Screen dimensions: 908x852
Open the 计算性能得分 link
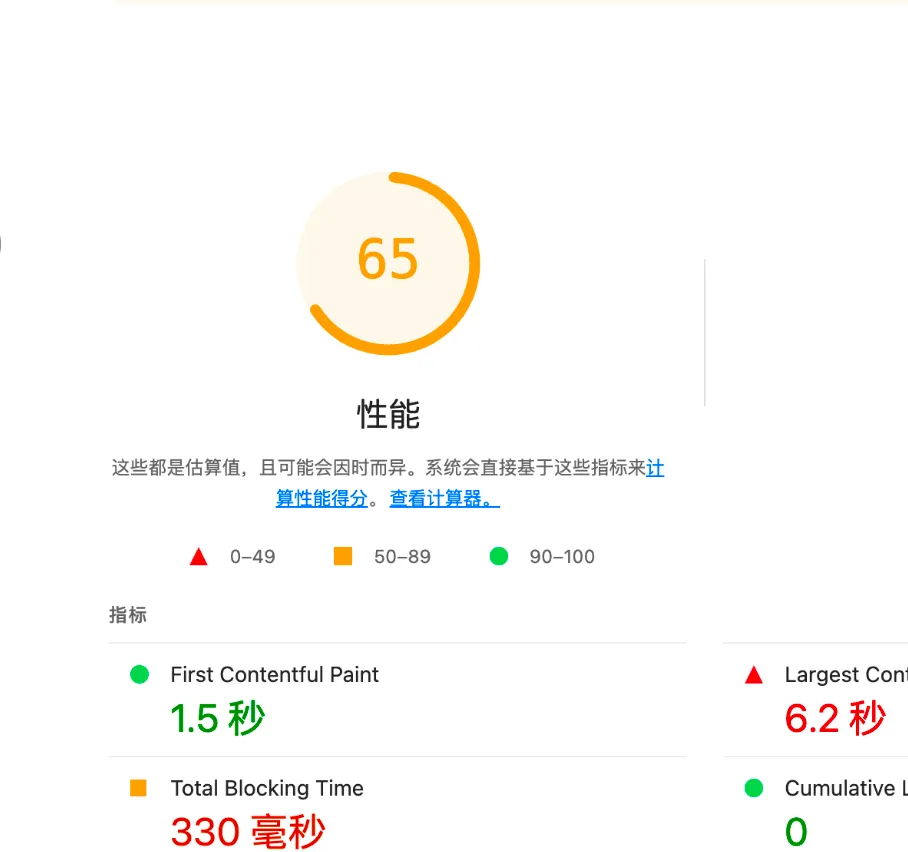(x=322, y=498)
